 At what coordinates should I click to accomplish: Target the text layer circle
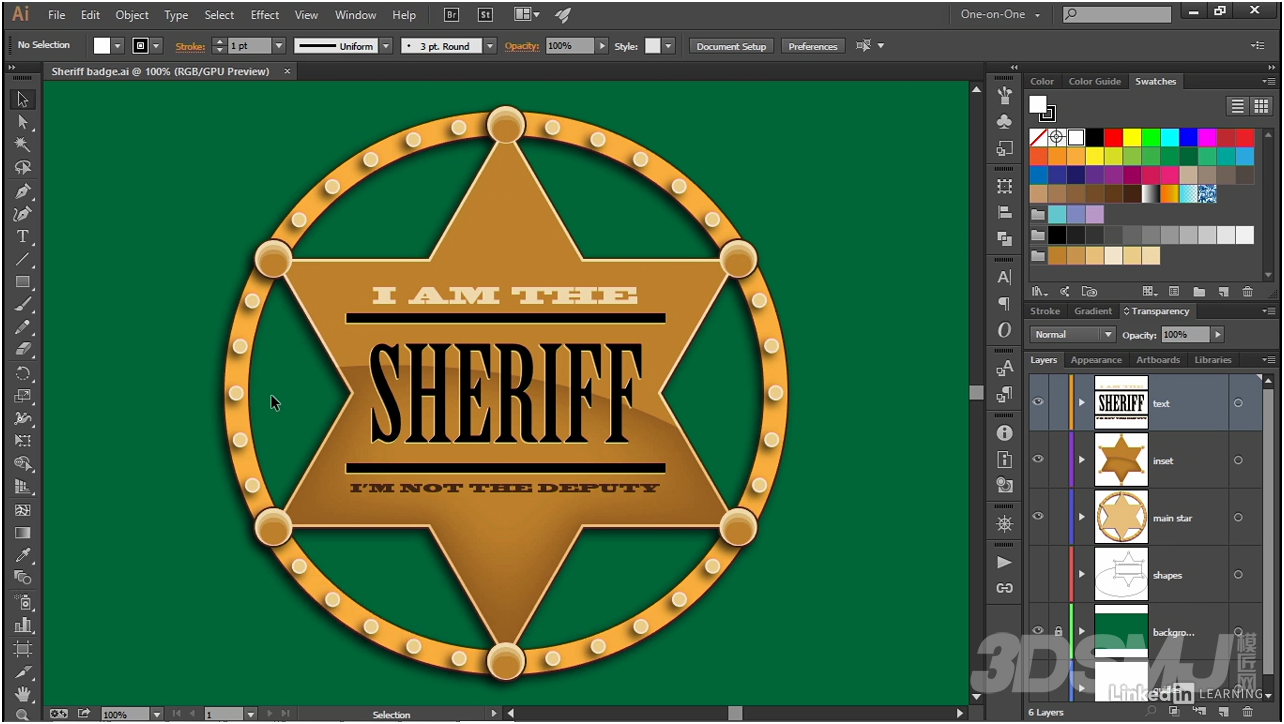pos(1238,403)
